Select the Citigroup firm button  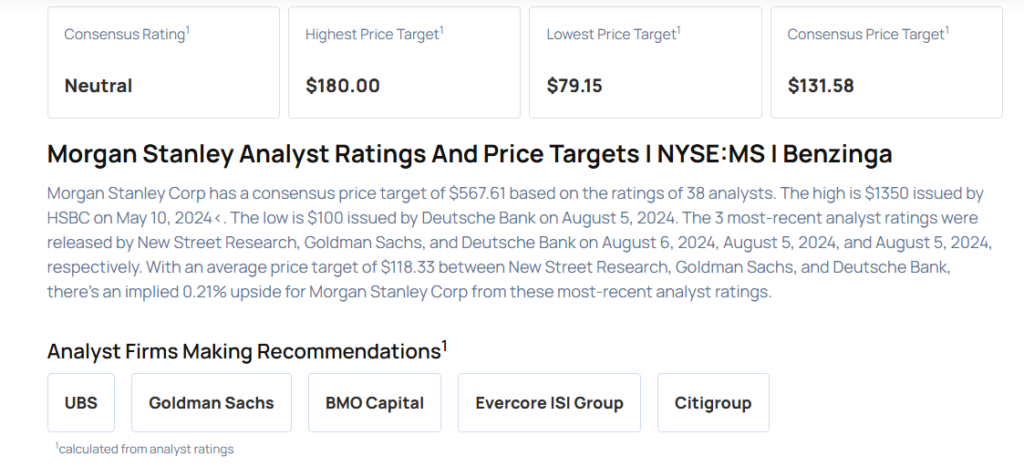pyautogui.click(x=713, y=403)
